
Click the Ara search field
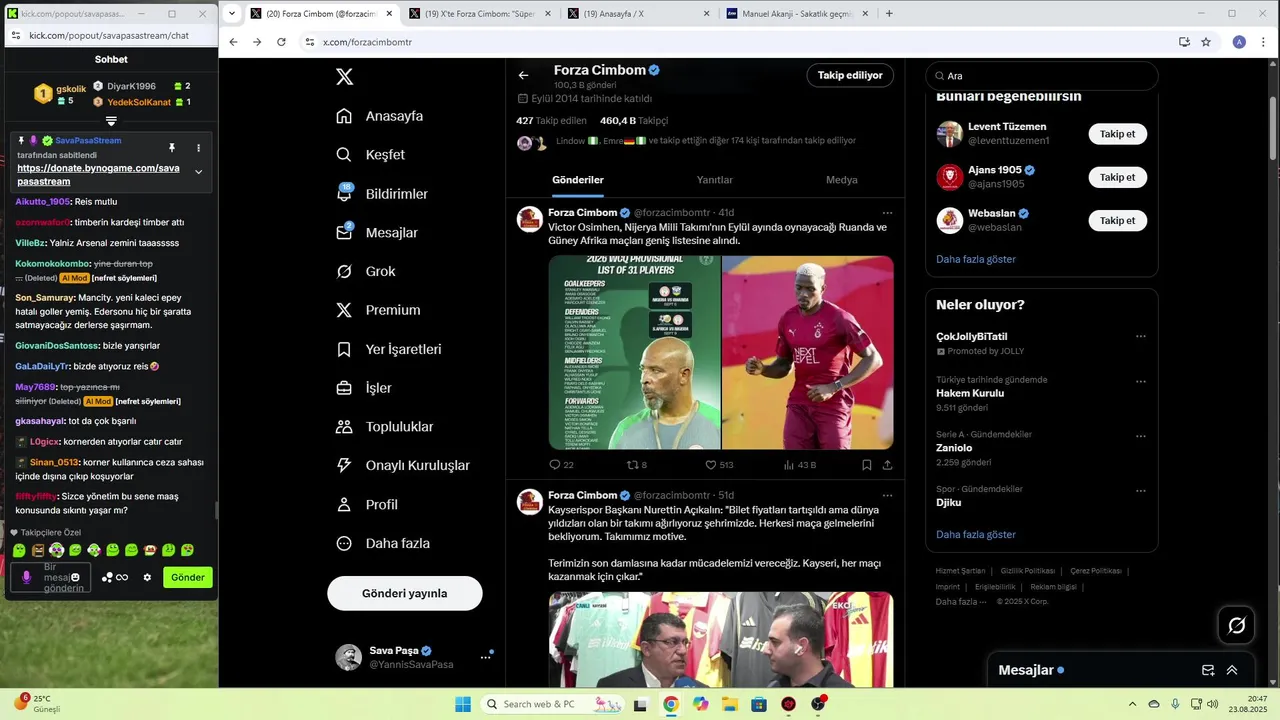(x=1041, y=76)
